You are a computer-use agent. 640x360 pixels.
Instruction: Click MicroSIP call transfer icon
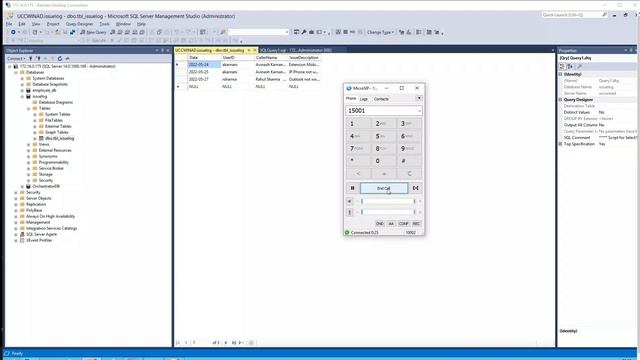click(416, 188)
